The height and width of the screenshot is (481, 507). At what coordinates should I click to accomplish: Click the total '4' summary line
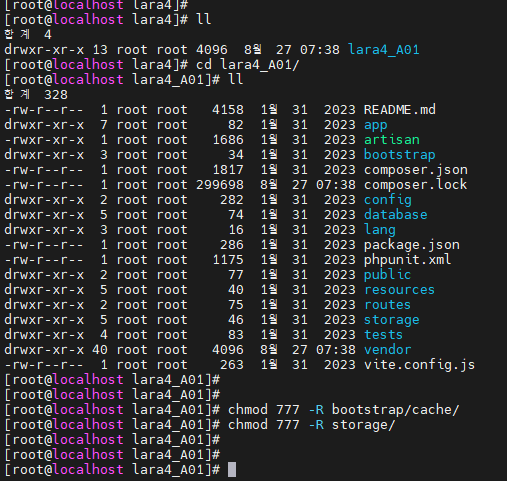click(x=28, y=35)
